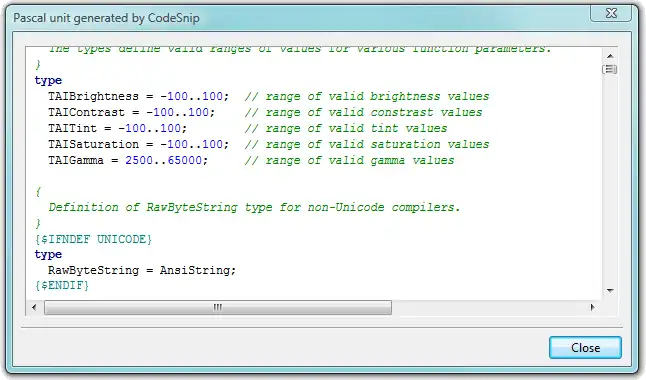
Task: Click the {$IFNDEF UNICODE} directive
Action: pos(94,239)
